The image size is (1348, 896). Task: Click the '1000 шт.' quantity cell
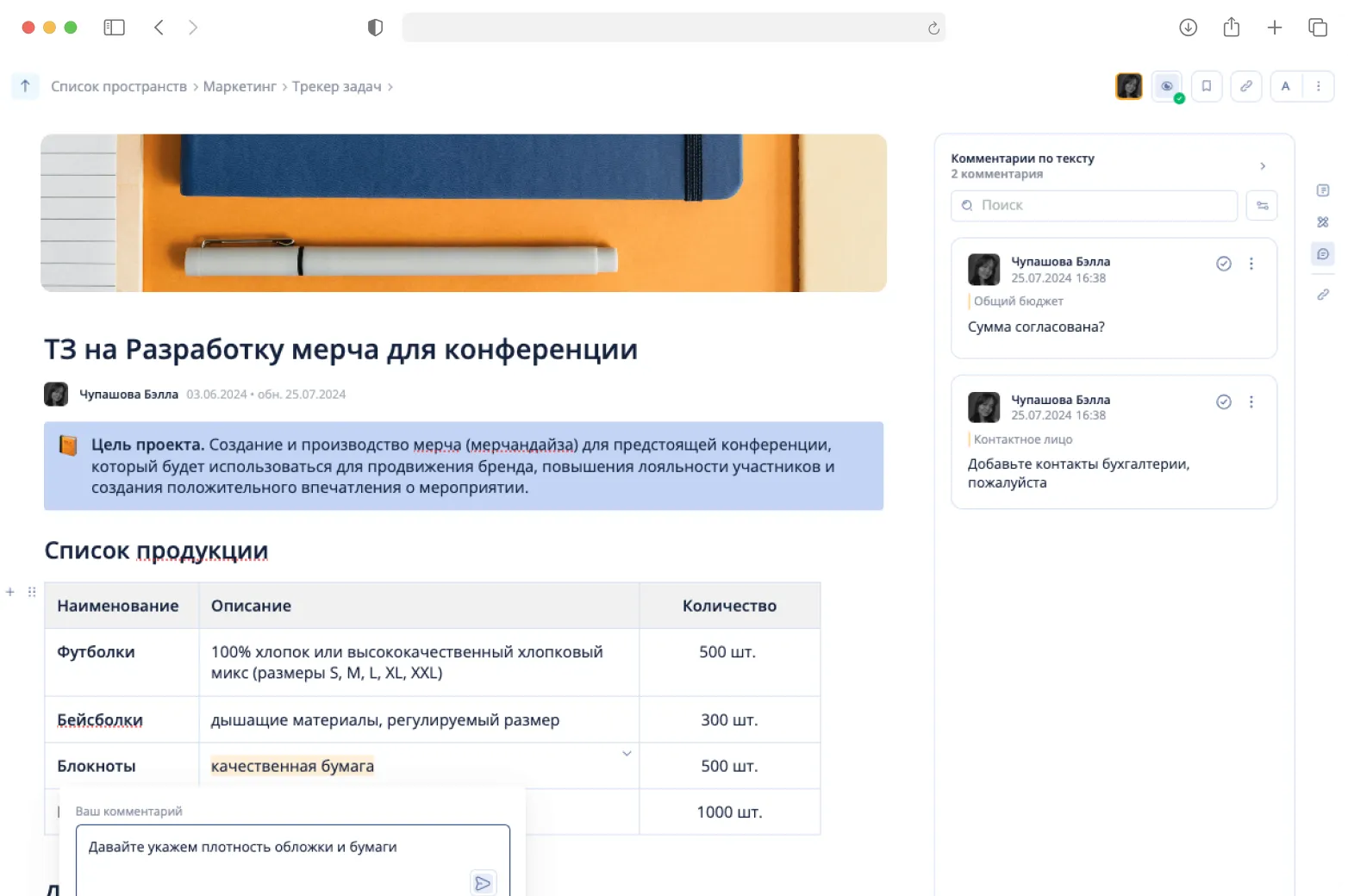coord(730,812)
